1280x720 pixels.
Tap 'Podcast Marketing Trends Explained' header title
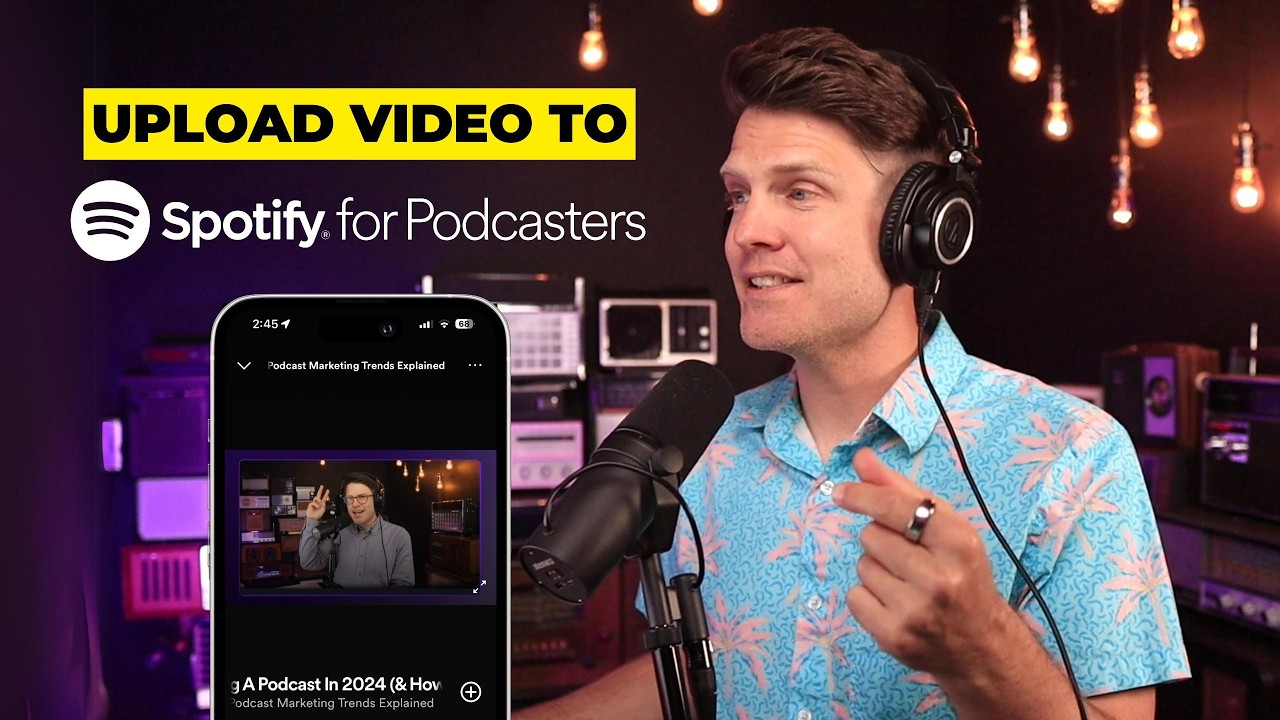(356, 365)
